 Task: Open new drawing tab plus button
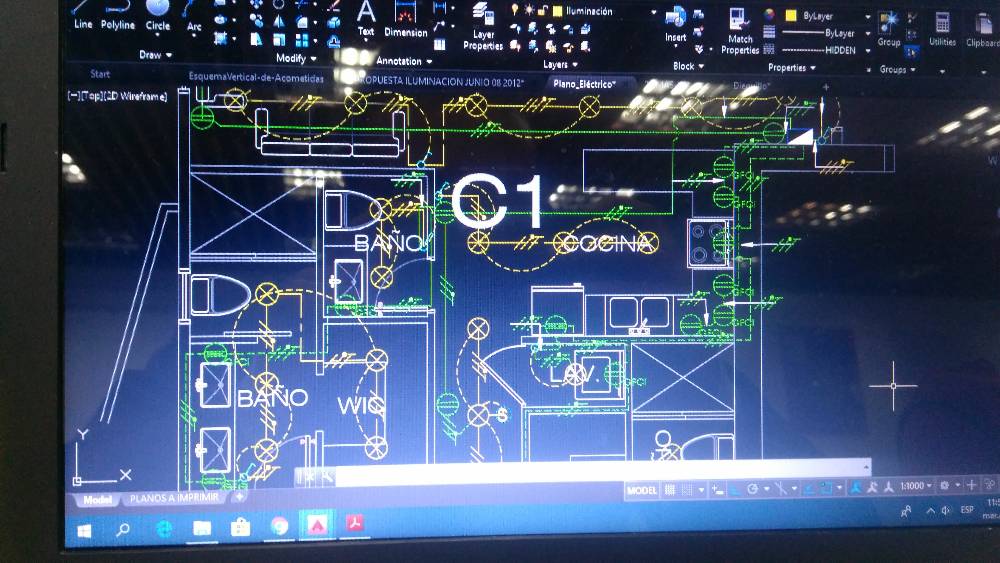click(x=825, y=87)
